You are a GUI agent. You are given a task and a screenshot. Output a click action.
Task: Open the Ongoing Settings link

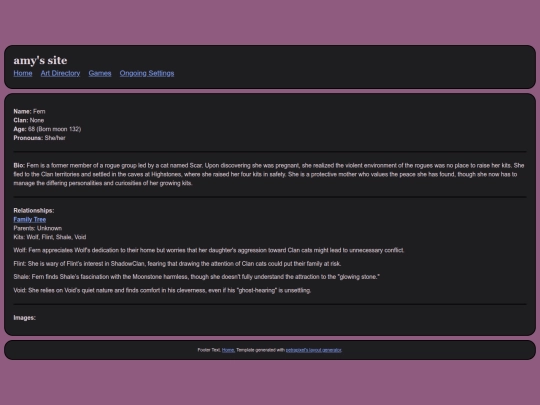pos(147,73)
